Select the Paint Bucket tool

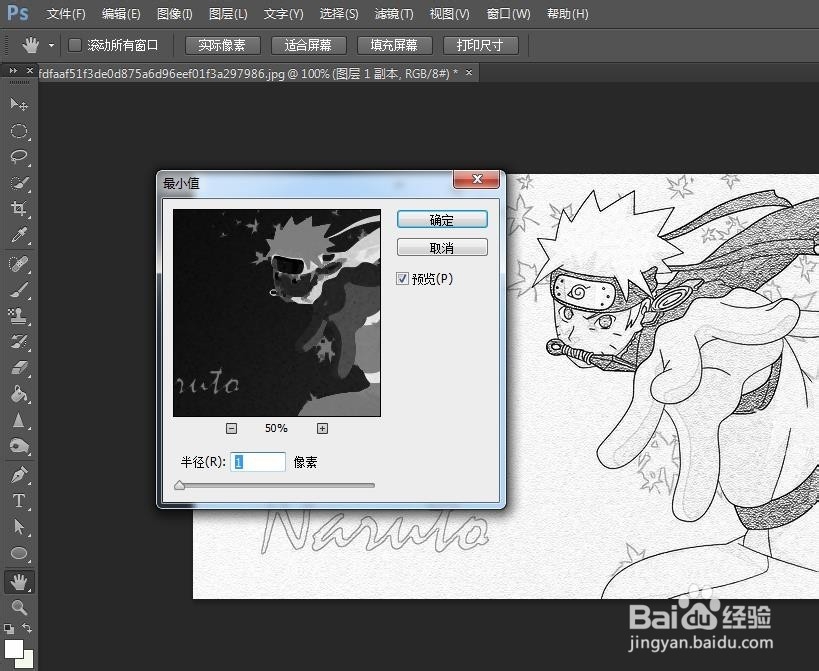pyautogui.click(x=19, y=394)
